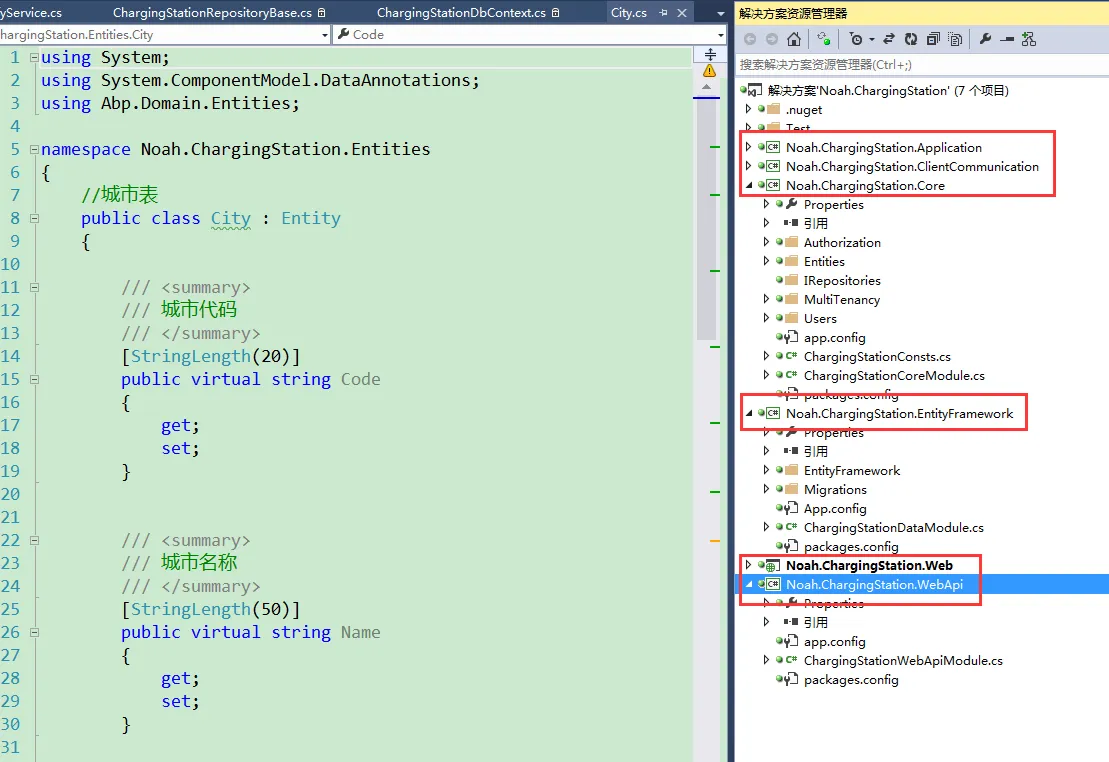Select the Noah.ChargingStation.Web project node
Image resolution: width=1109 pixels, height=762 pixels.
pyautogui.click(x=868, y=566)
